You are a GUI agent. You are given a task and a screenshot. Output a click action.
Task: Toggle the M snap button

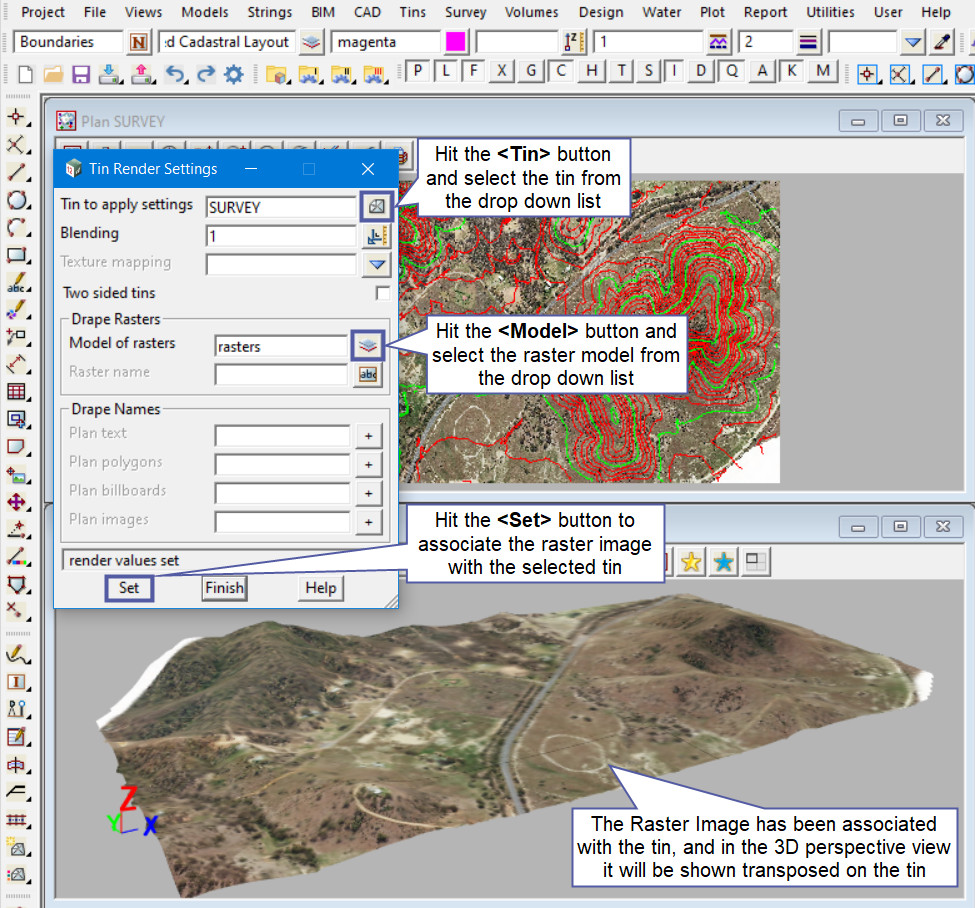tap(822, 71)
